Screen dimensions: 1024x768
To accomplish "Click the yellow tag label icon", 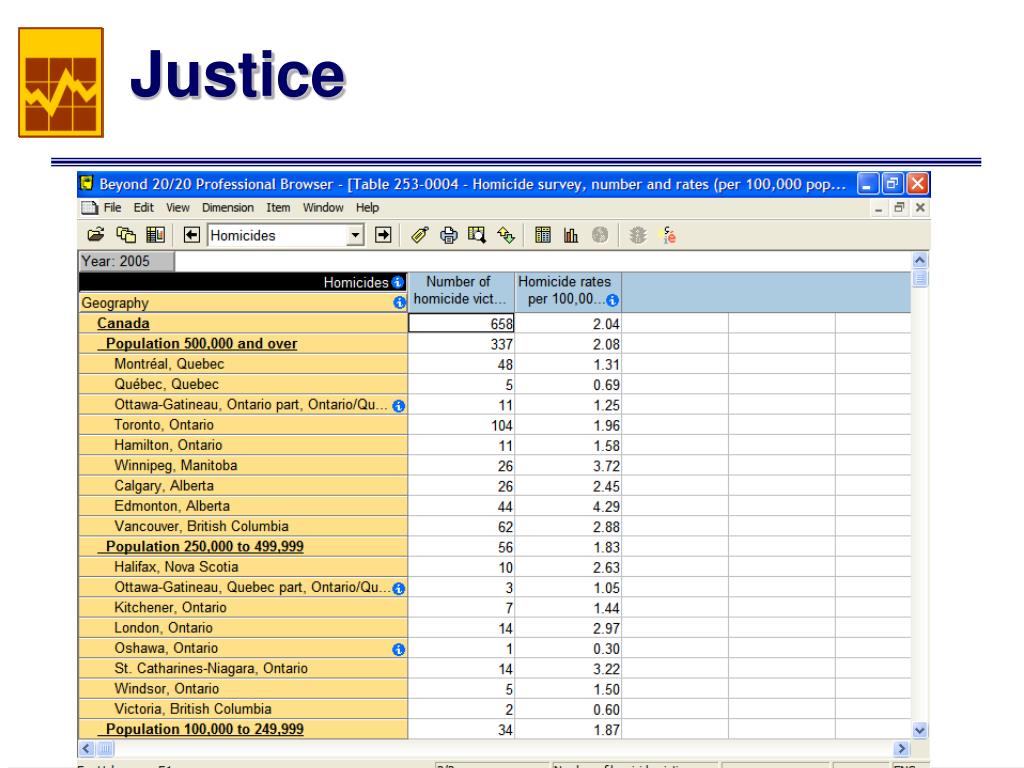I will click(420, 235).
